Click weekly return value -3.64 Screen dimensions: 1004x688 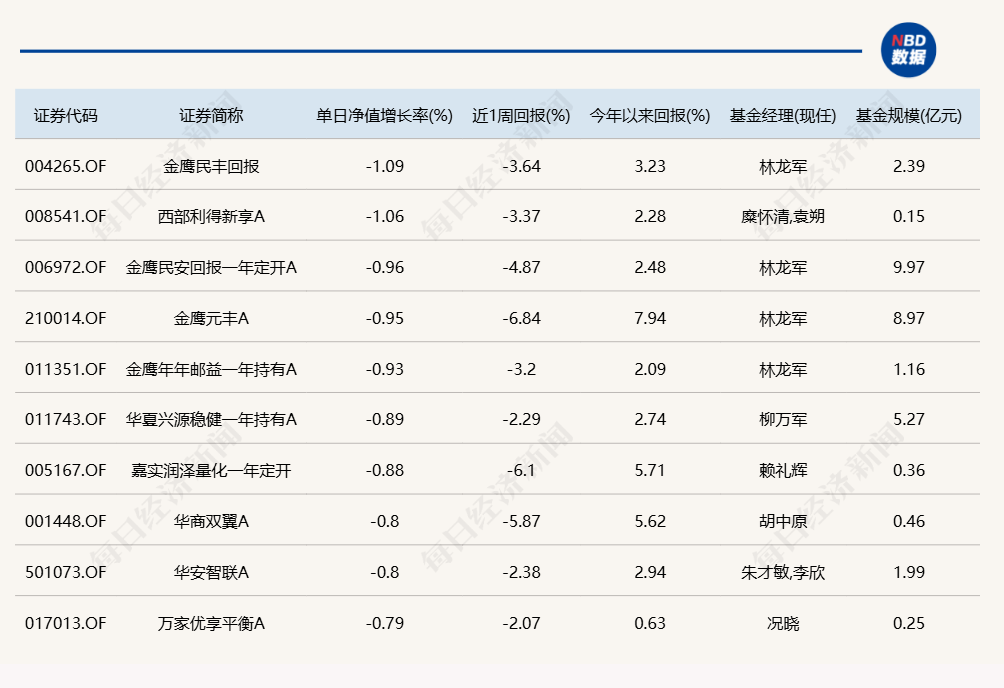521,166
